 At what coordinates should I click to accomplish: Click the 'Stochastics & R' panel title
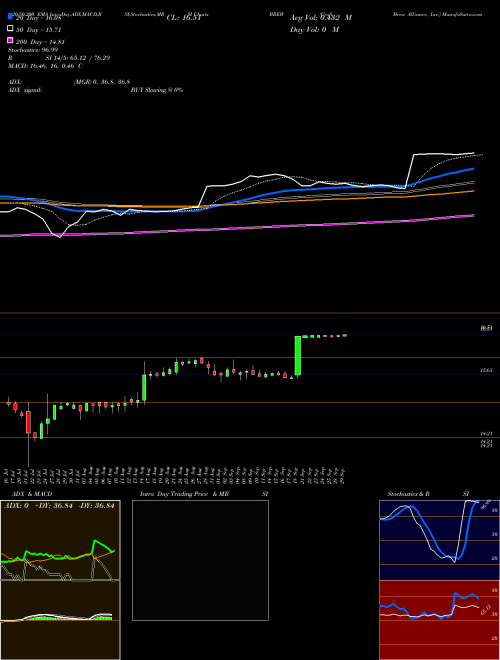click(408, 494)
